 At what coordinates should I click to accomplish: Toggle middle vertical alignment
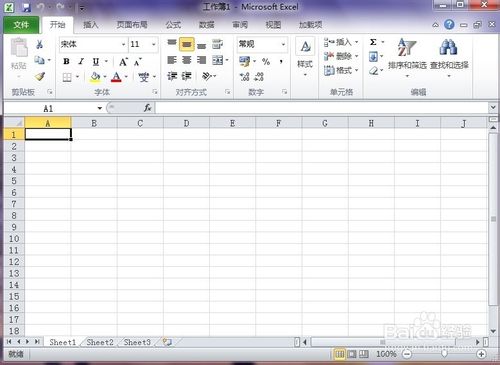click(187, 44)
